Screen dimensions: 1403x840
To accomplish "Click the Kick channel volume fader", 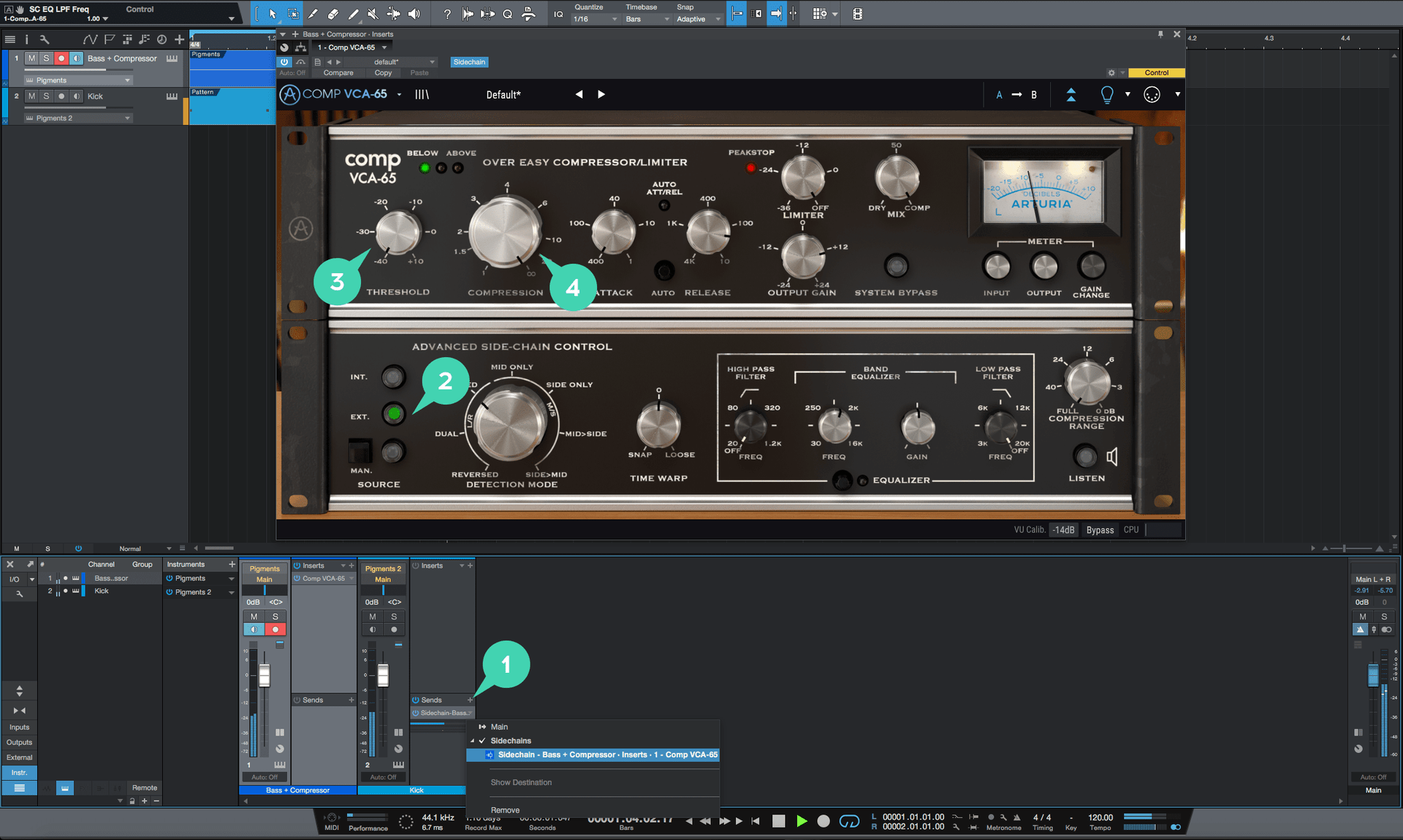I will point(383,675).
